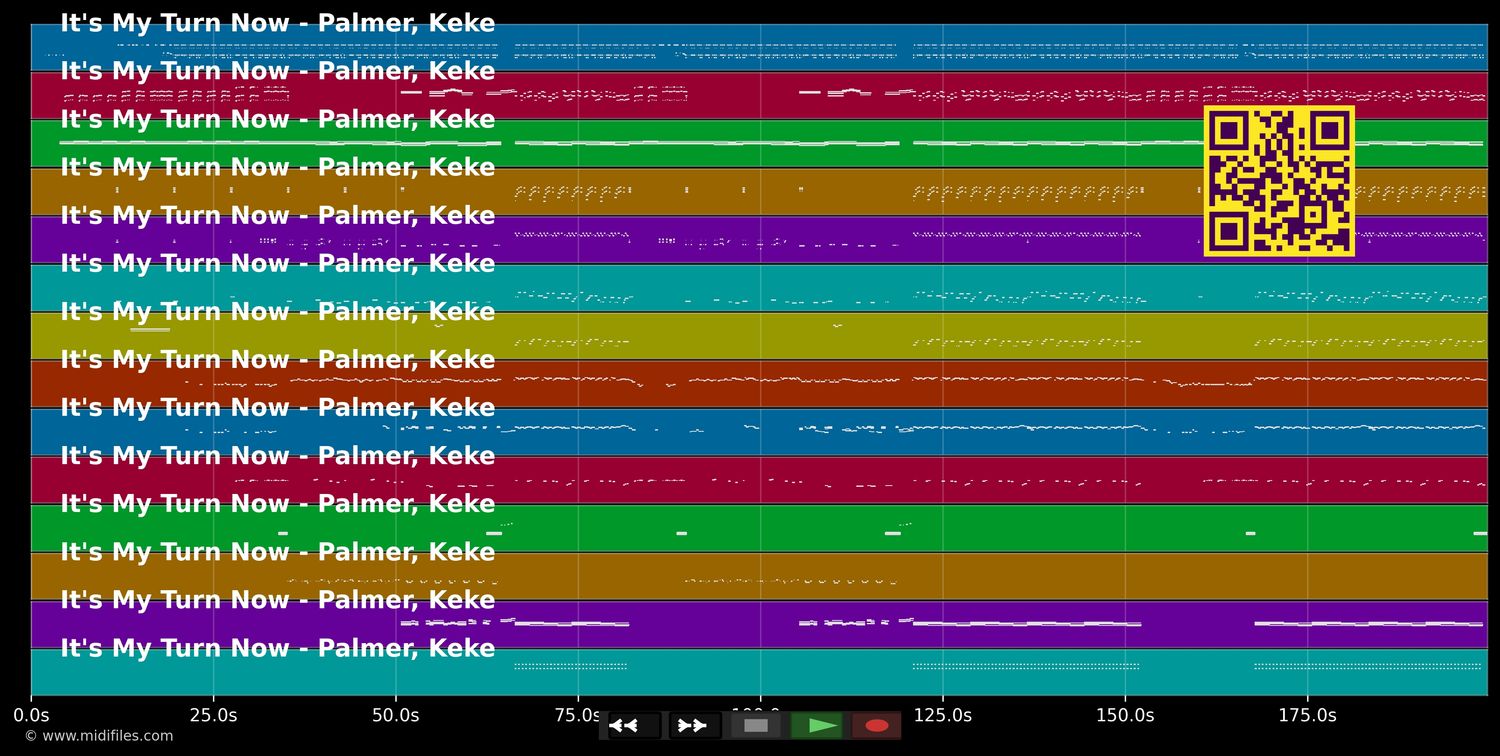Click the 0.0s time axis label
The width and height of the screenshot is (1500, 756).
(x=31, y=715)
